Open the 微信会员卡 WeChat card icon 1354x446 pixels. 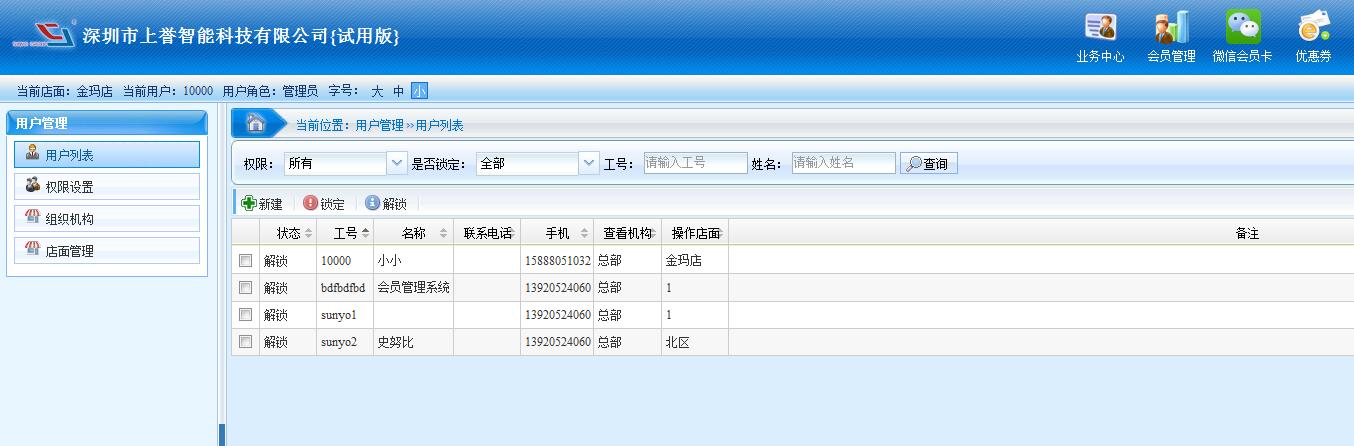[x=1243, y=28]
